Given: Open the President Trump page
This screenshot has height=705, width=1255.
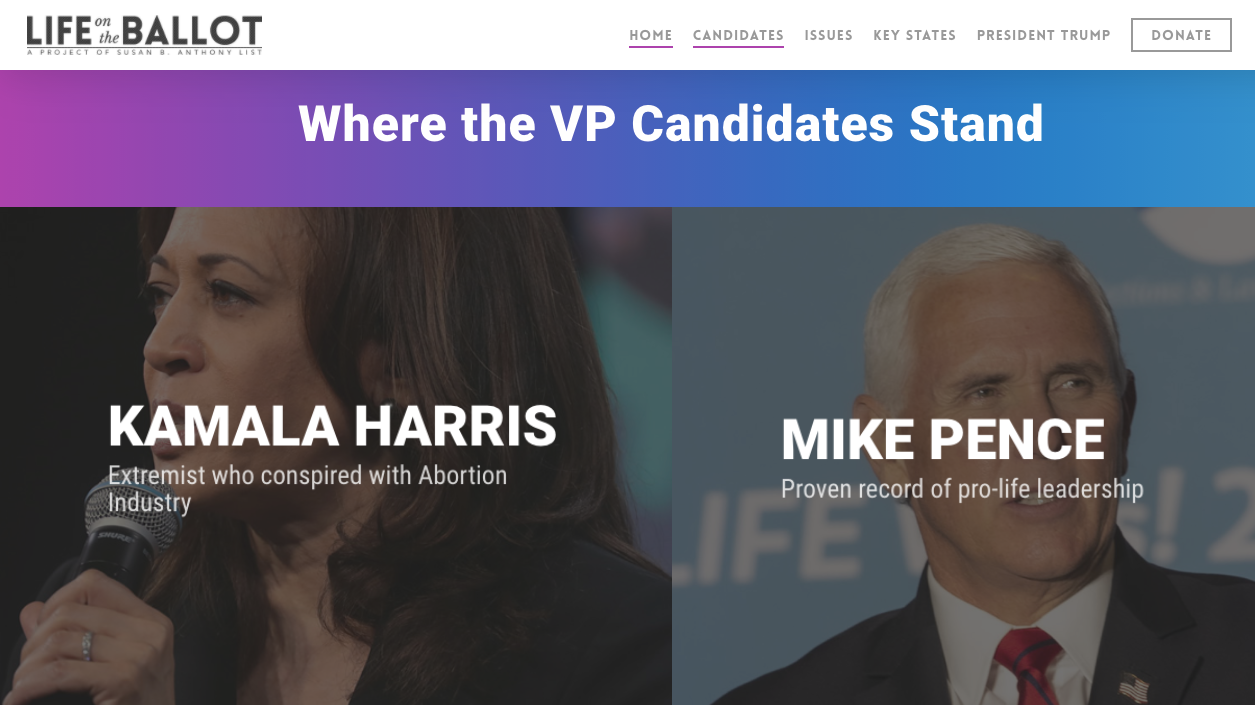Looking at the screenshot, I should [x=1043, y=36].
